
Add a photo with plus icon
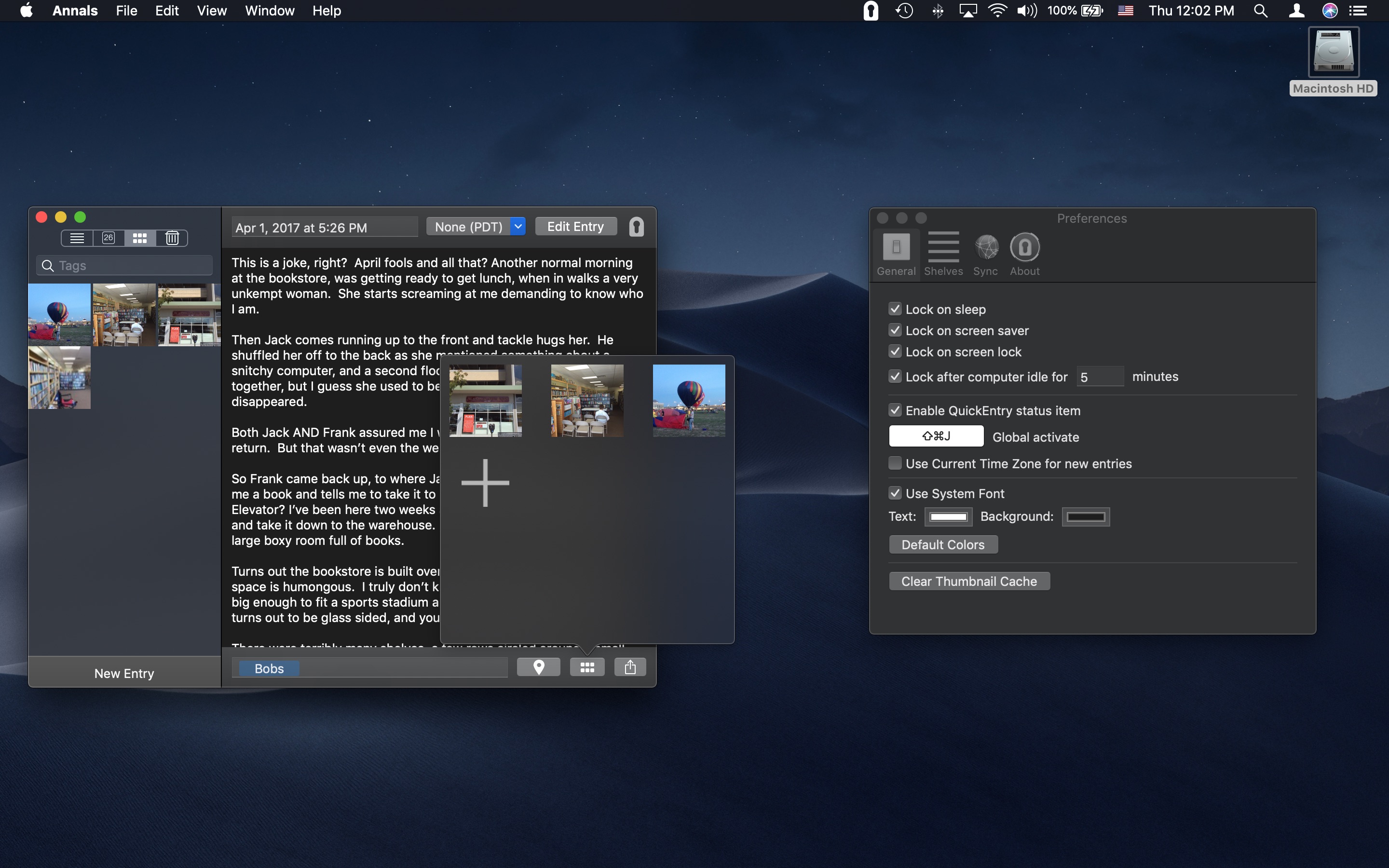(x=485, y=483)
